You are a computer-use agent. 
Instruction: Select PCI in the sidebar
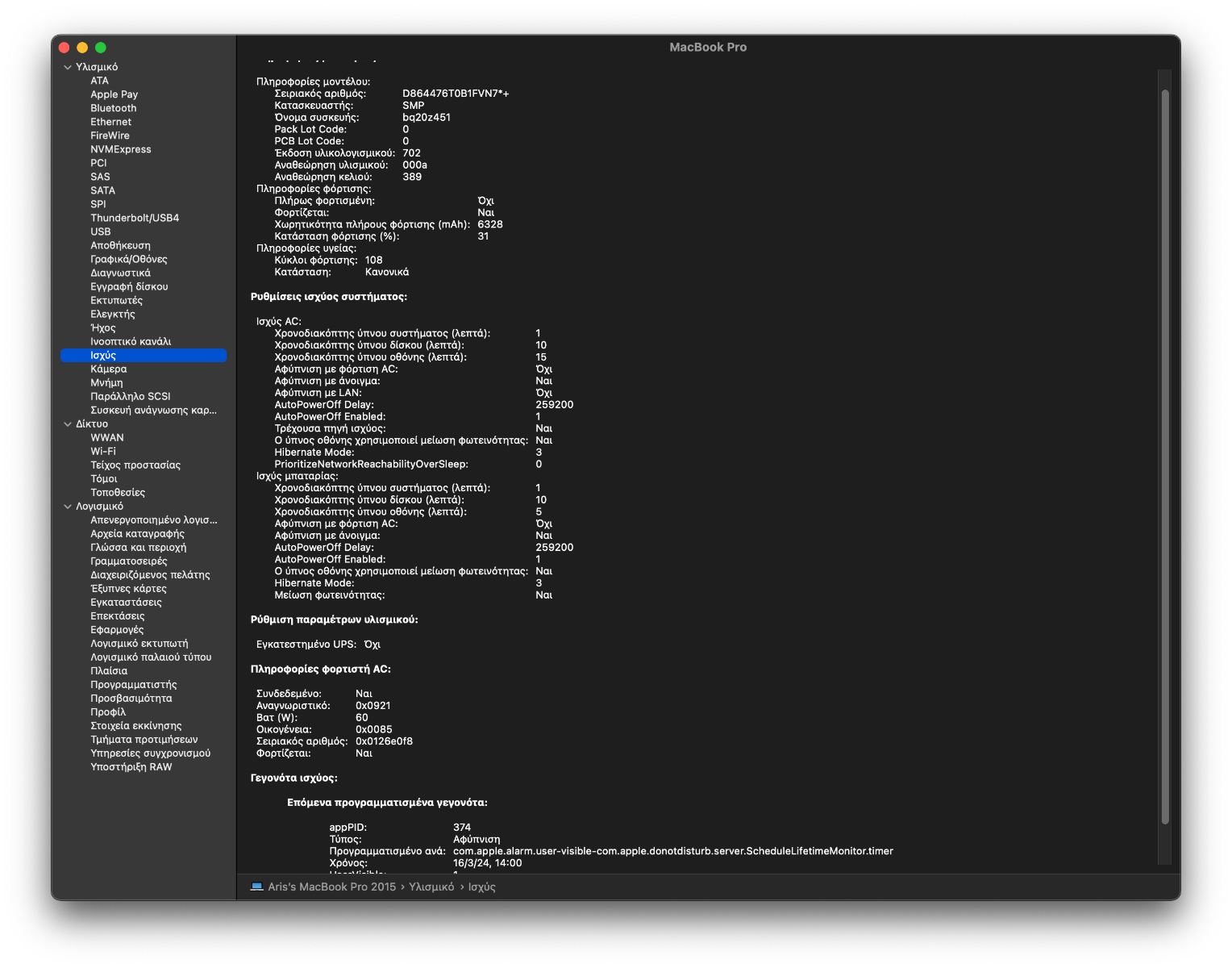tap(98, 163)
